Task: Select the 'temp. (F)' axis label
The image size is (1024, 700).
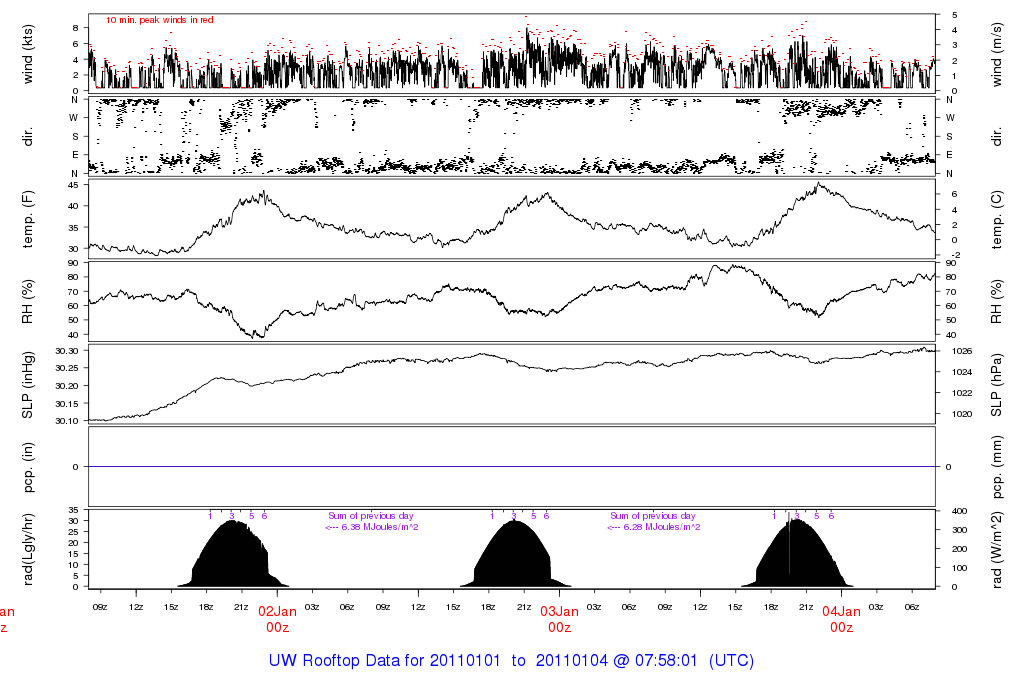Action: pos(28,218)
